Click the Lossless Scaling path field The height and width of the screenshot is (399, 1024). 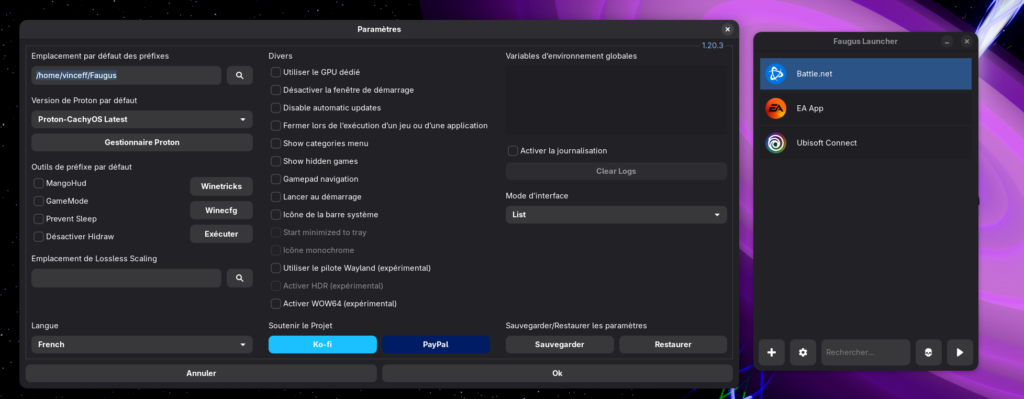pos(126,278)
